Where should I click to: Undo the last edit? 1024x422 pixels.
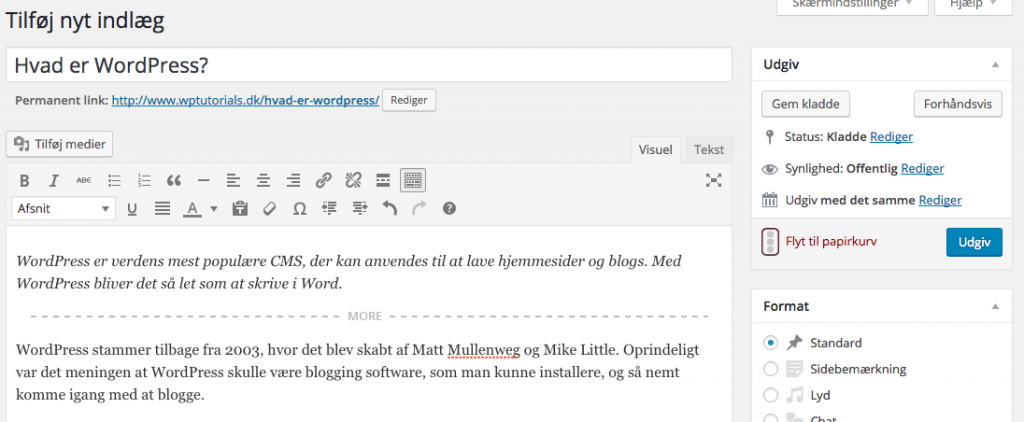tap(389, 209)
